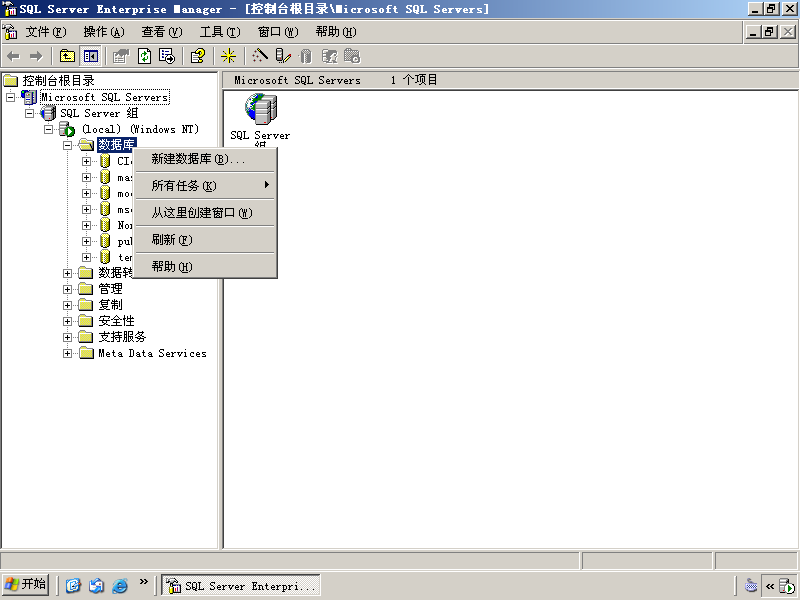The image size is (800, 600).
Task: Select the 数据库 tree item
Action: click(x=116, y=145)
